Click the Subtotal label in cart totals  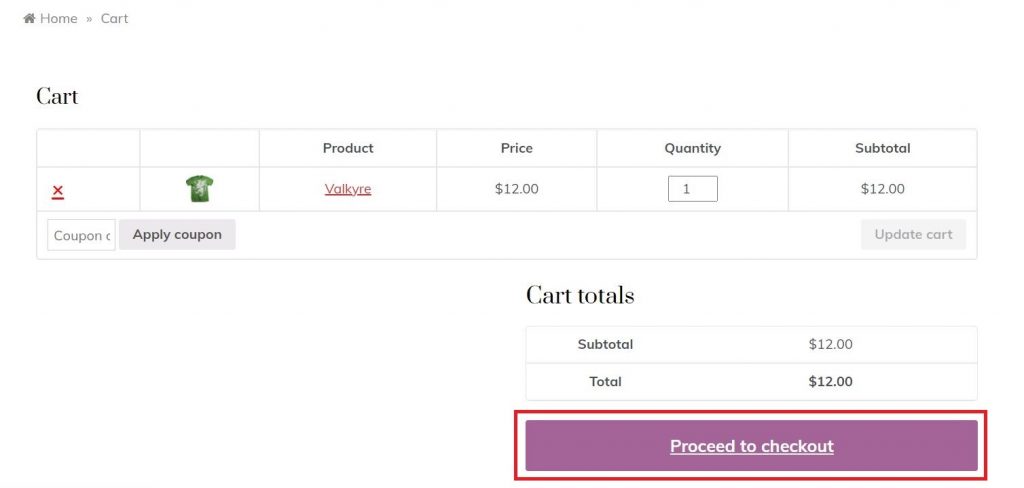(605, 344)
